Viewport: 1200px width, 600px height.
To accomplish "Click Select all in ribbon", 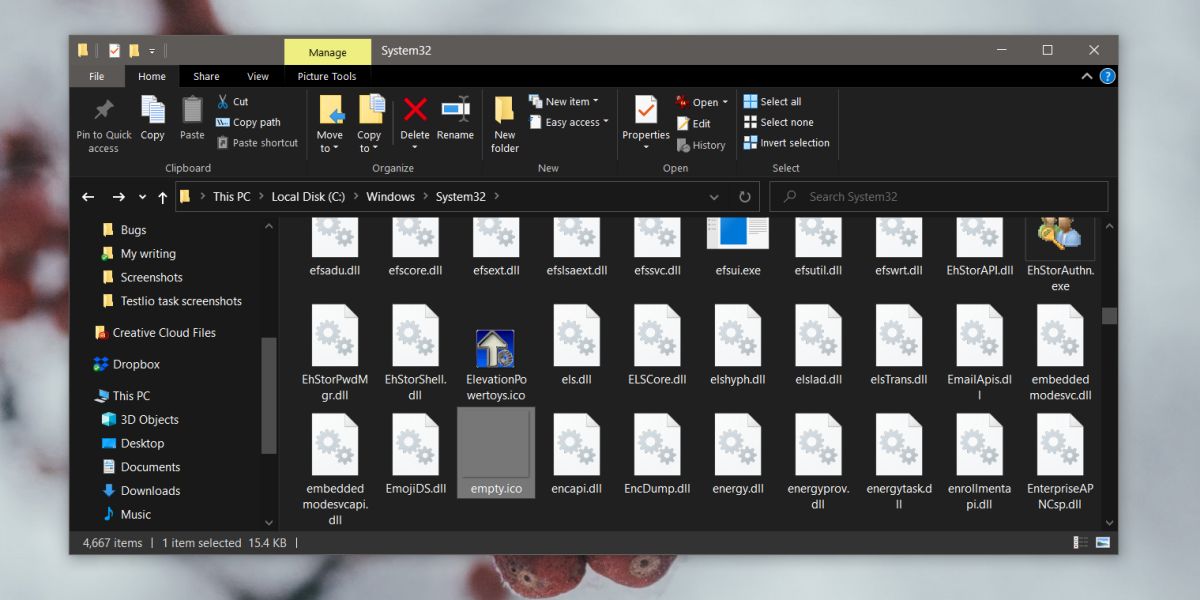I will pos(772,101).
